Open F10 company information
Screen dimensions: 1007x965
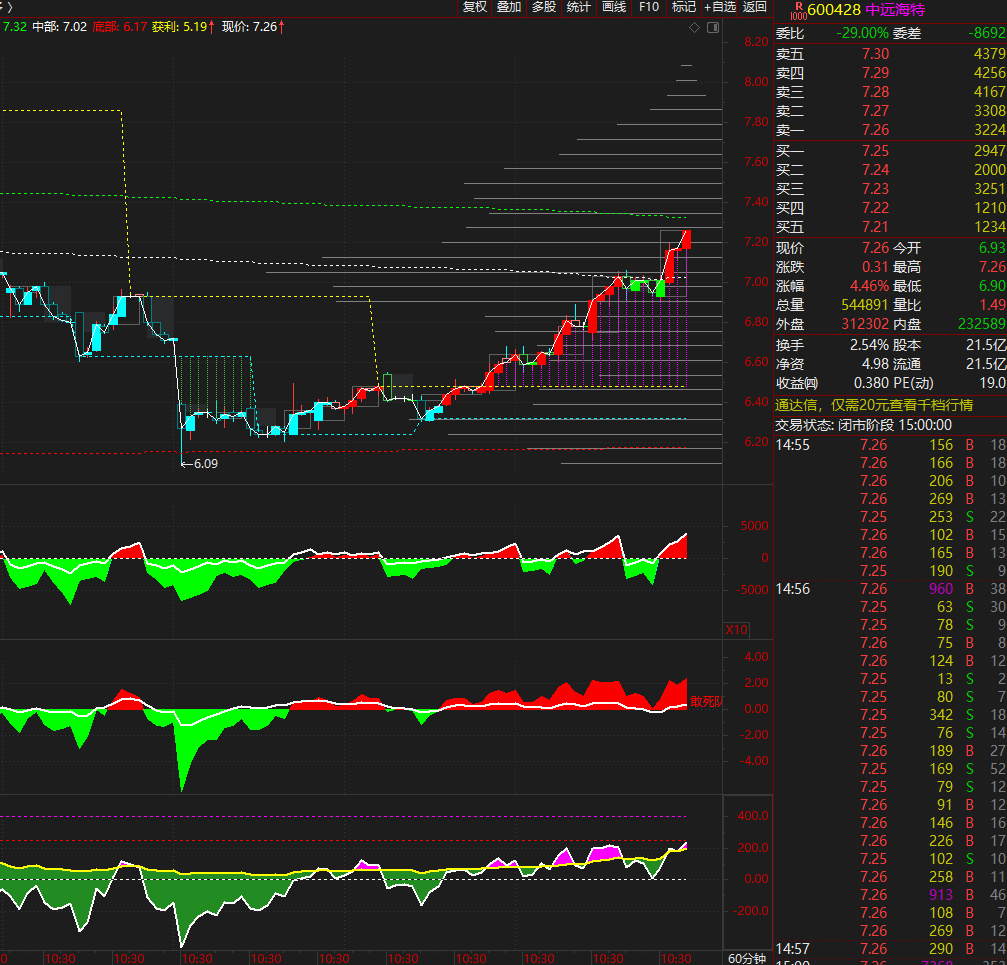point(649,7)
